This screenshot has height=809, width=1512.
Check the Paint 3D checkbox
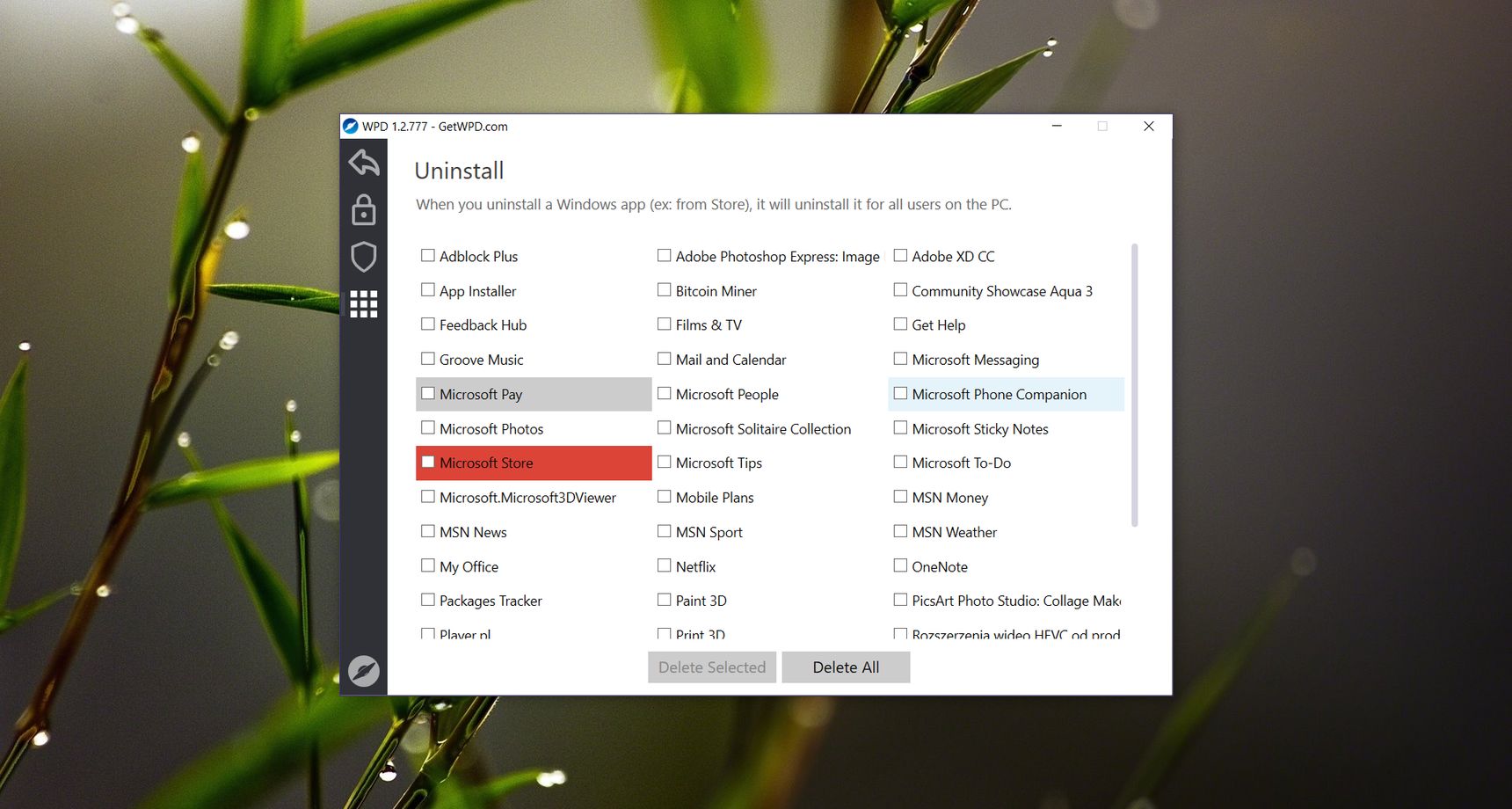click(x=665, y=601)
